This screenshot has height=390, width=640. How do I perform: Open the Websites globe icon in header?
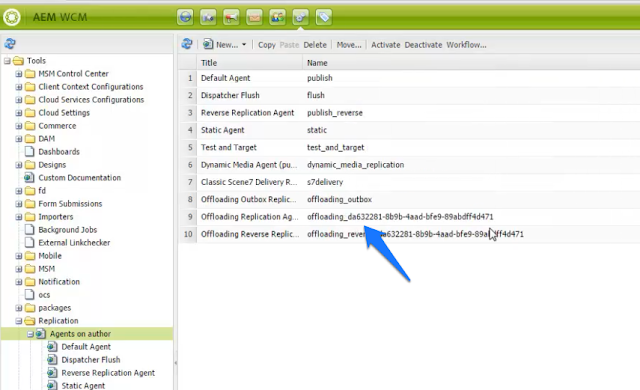pos(185,18)
